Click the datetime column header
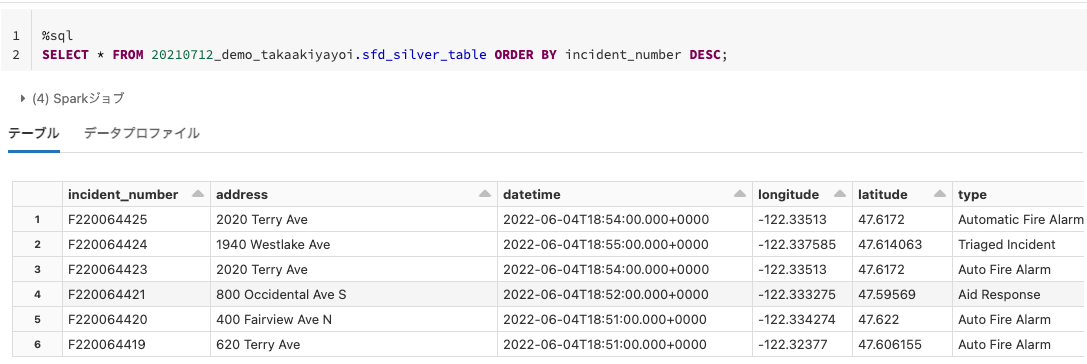Image resolution: width=1087 pixels, height=364 pixels. pos(625,194)
